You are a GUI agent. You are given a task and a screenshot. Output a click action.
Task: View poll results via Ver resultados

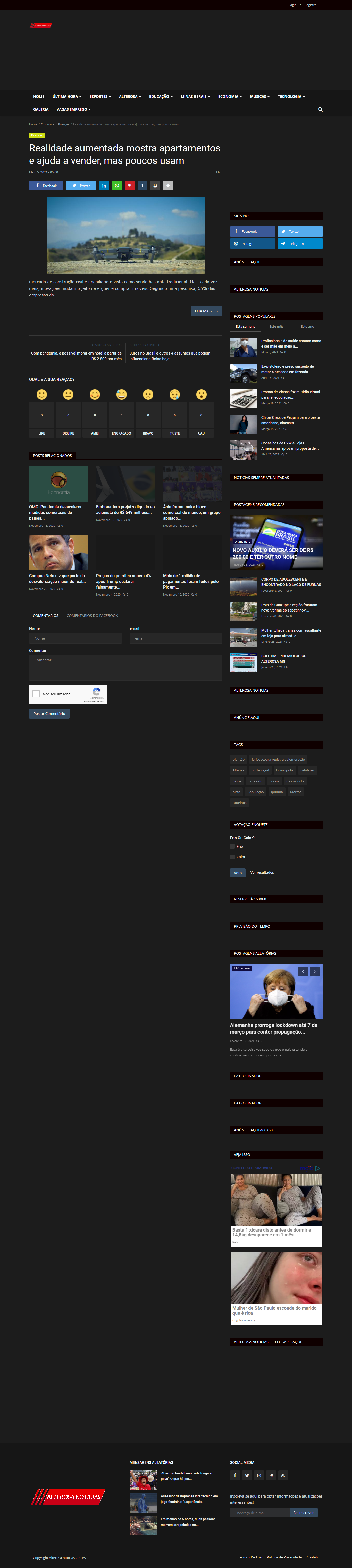pyautogui.click(x=262, y=873)
